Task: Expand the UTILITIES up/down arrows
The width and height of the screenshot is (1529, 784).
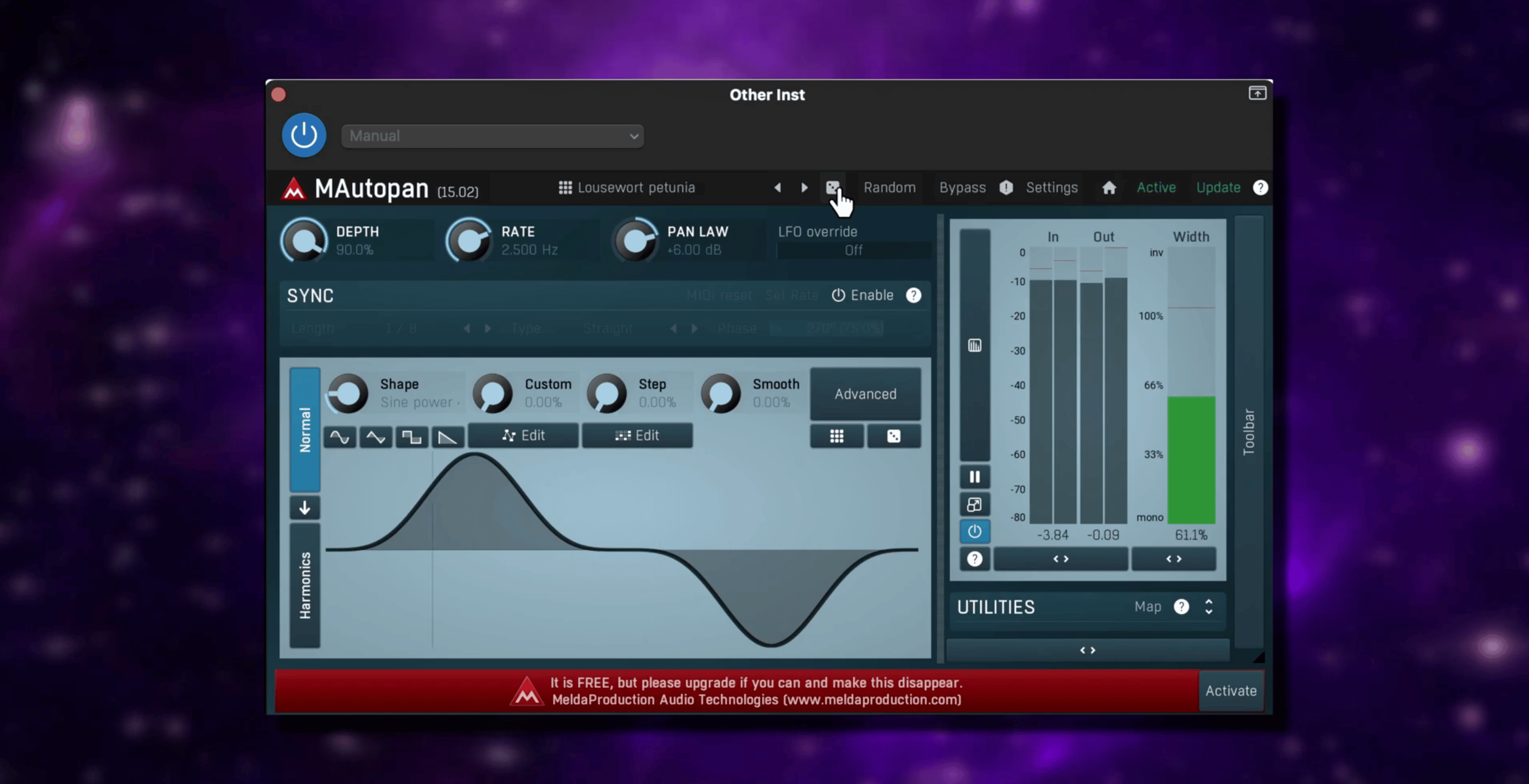Action: [1209, 607]
